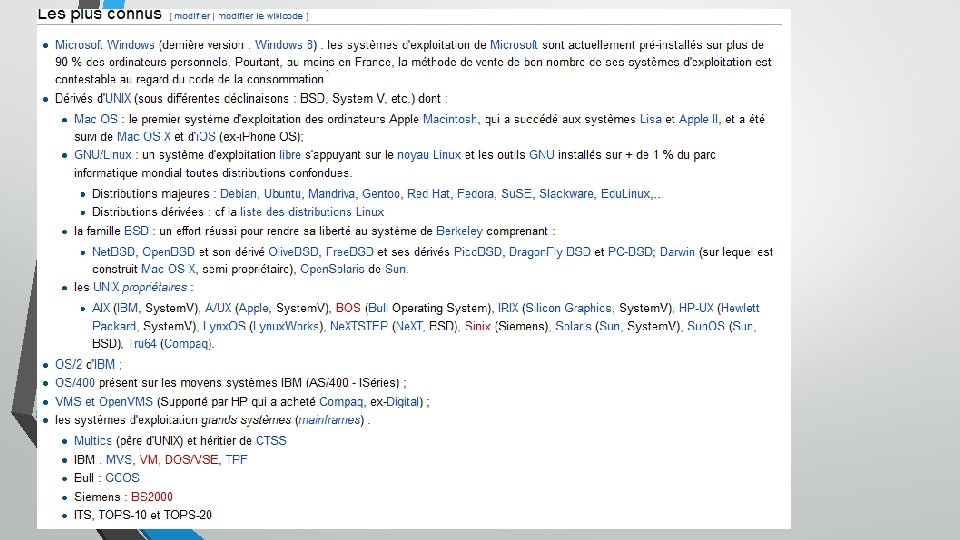Open the NetBSD link
Image resolution: width=960 pixels, height=540 pixels.
point(113,252)
